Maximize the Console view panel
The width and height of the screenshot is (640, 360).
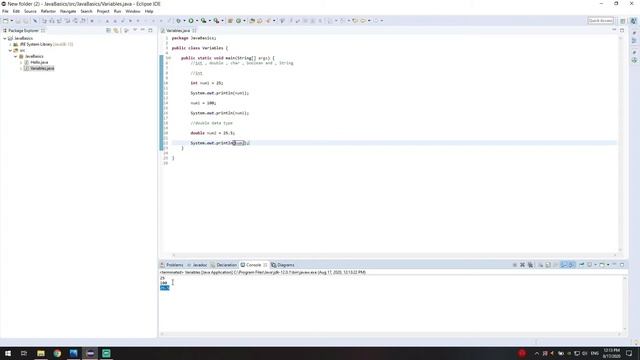[x=622, y=265]
